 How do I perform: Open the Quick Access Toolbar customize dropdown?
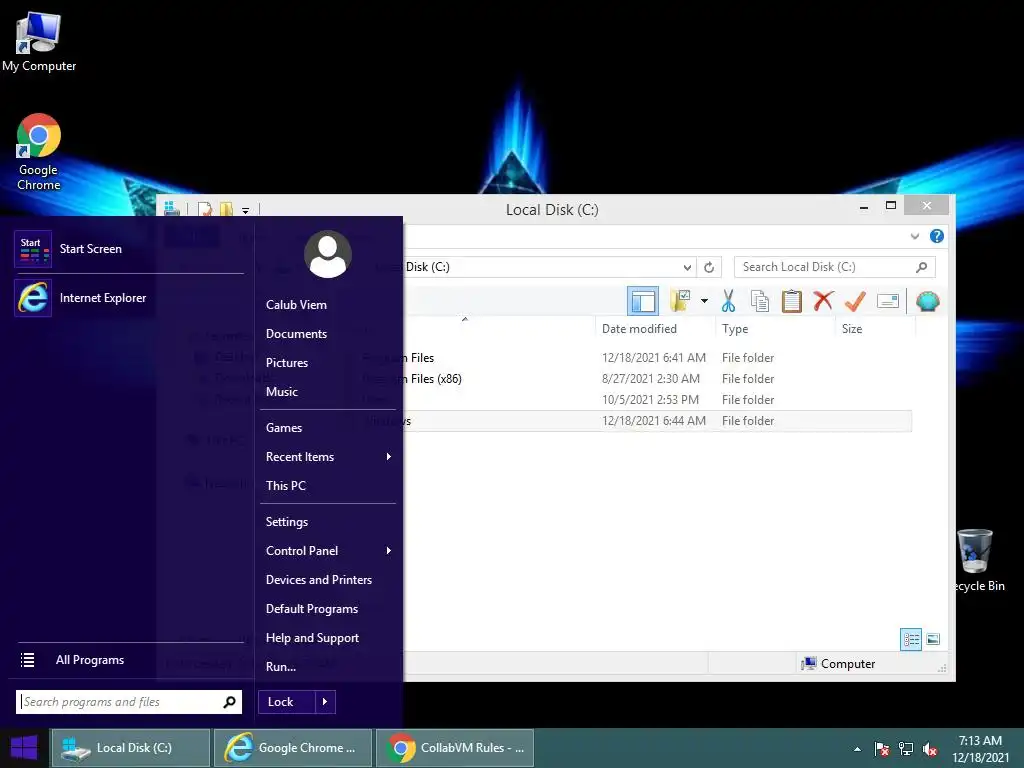click(x=246, y=210)
